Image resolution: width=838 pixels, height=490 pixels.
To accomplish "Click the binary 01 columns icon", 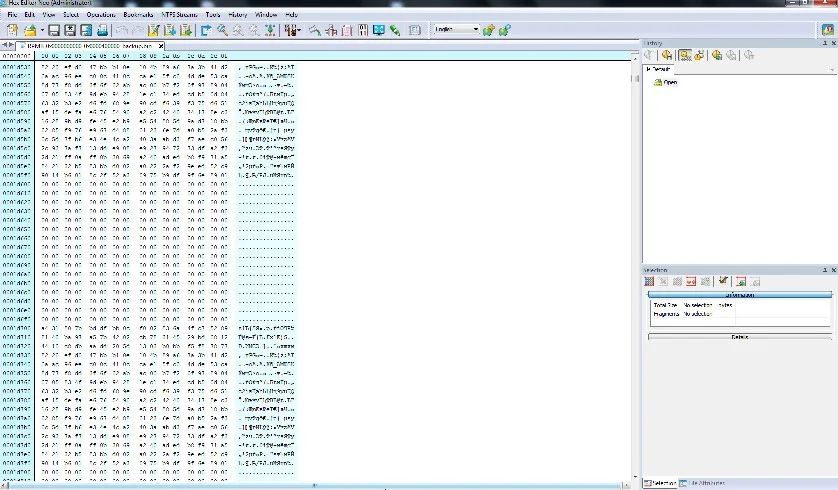I will [363, 30].
